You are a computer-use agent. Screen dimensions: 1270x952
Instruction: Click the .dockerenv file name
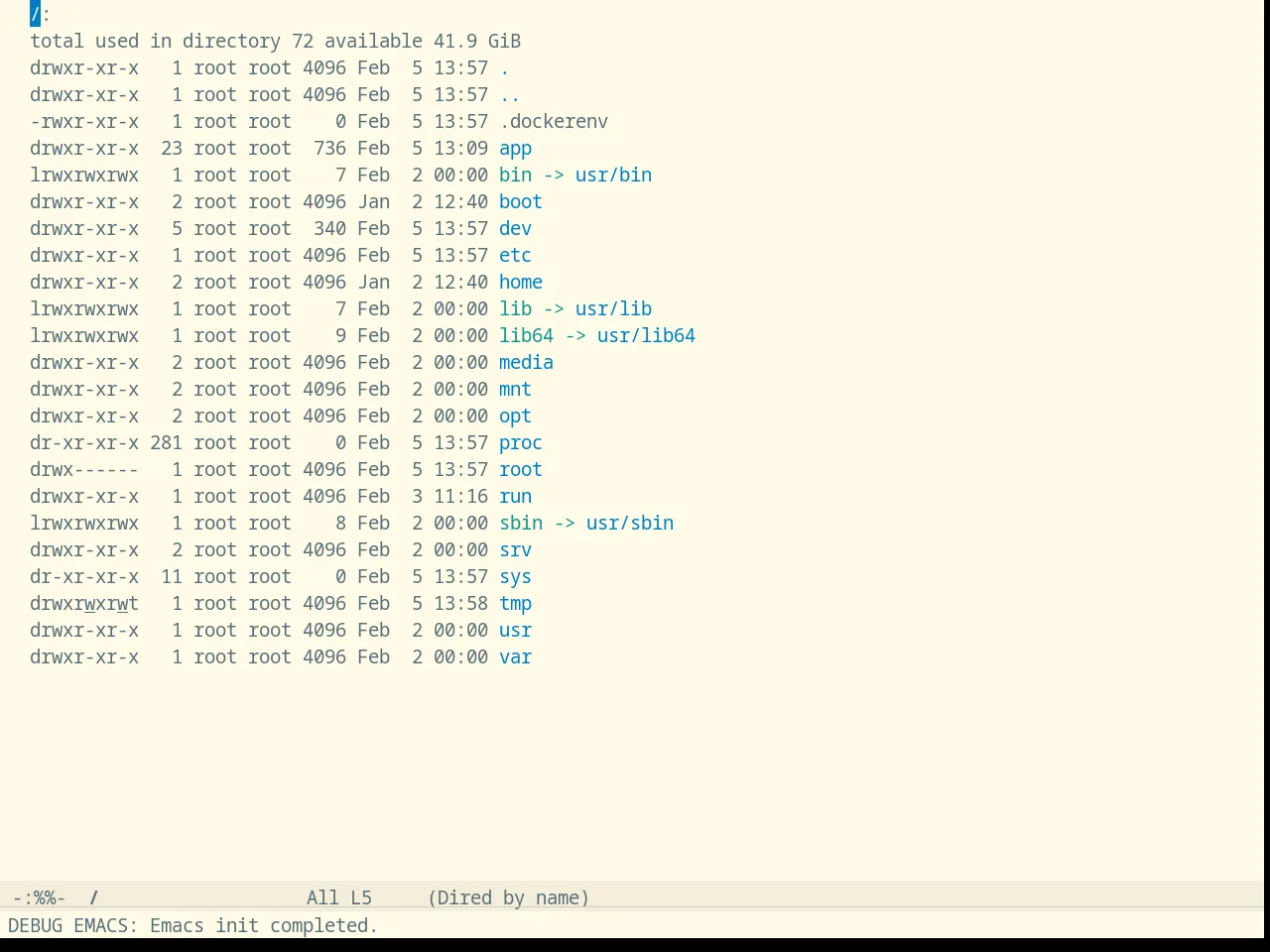tap(554, 122)
